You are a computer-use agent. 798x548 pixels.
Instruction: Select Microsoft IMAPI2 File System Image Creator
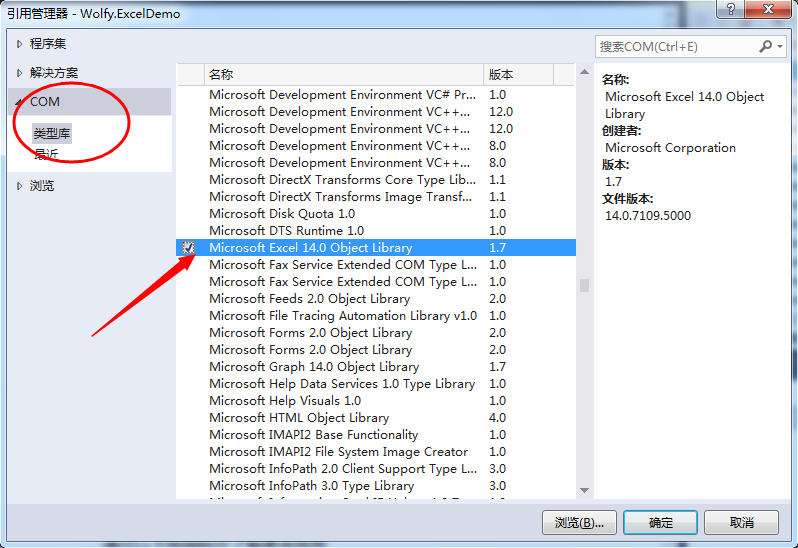point(376,452)
